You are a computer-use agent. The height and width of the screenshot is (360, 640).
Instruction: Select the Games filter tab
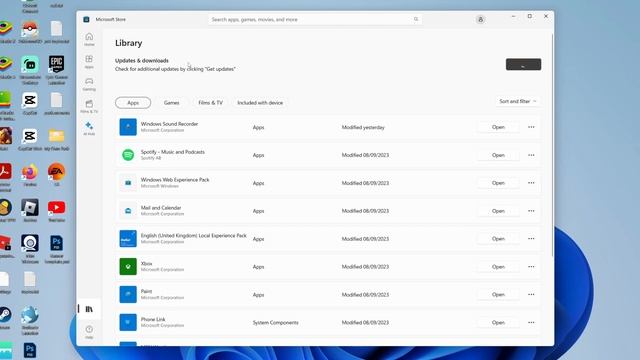click(171, 103)
